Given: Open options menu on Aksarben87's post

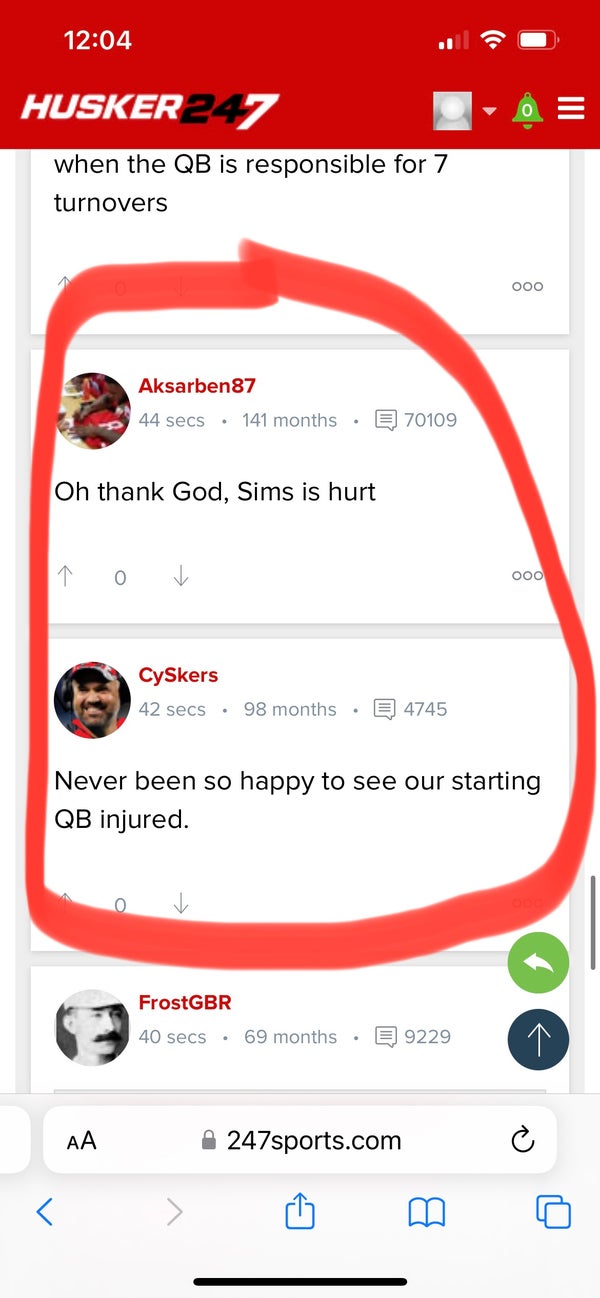Looking at the screenshot, I should [x=527, y=576].
